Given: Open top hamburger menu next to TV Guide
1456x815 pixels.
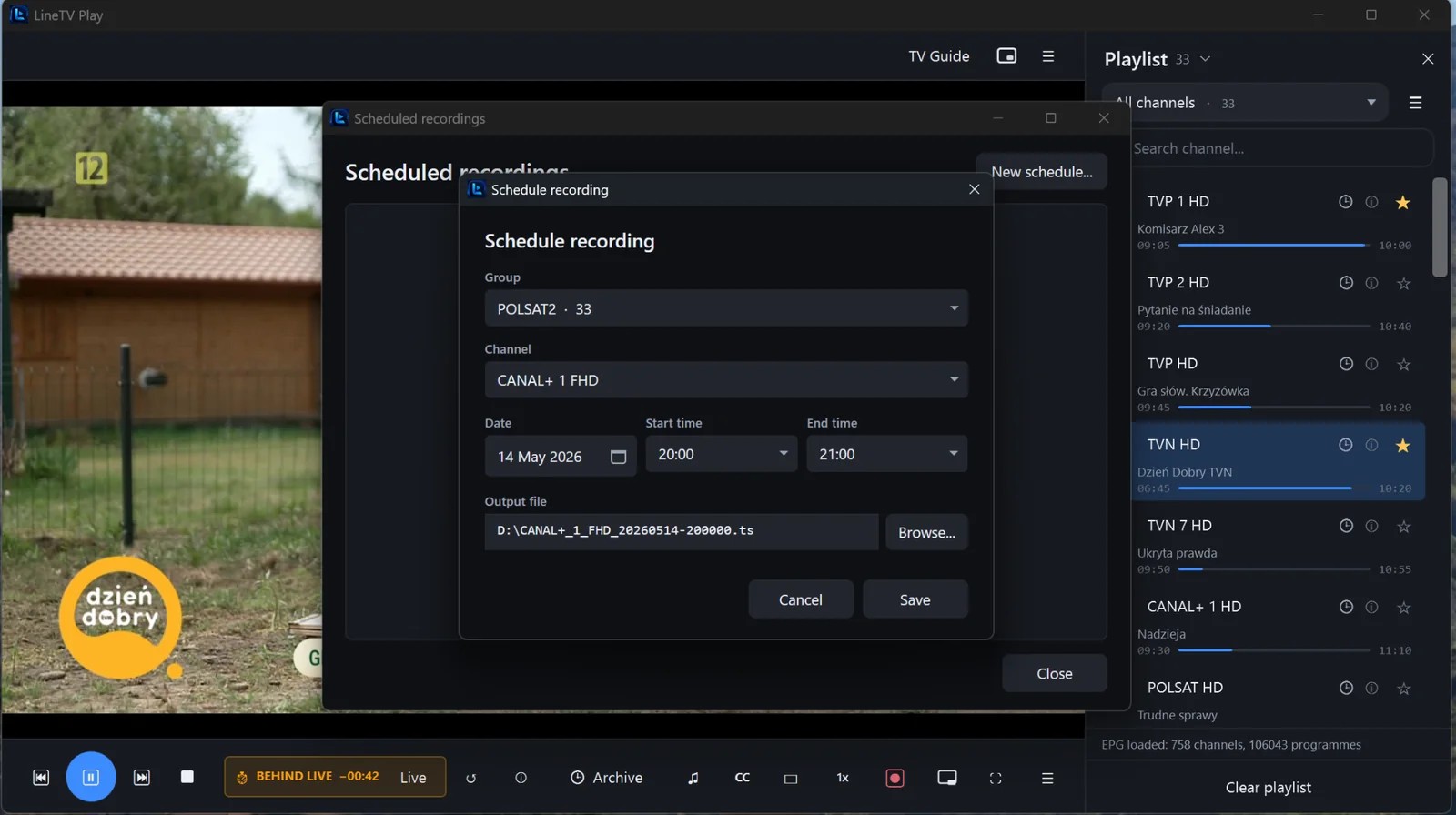Looking at the screenshot, I should pyautogui.click(x=1048, y=56).
